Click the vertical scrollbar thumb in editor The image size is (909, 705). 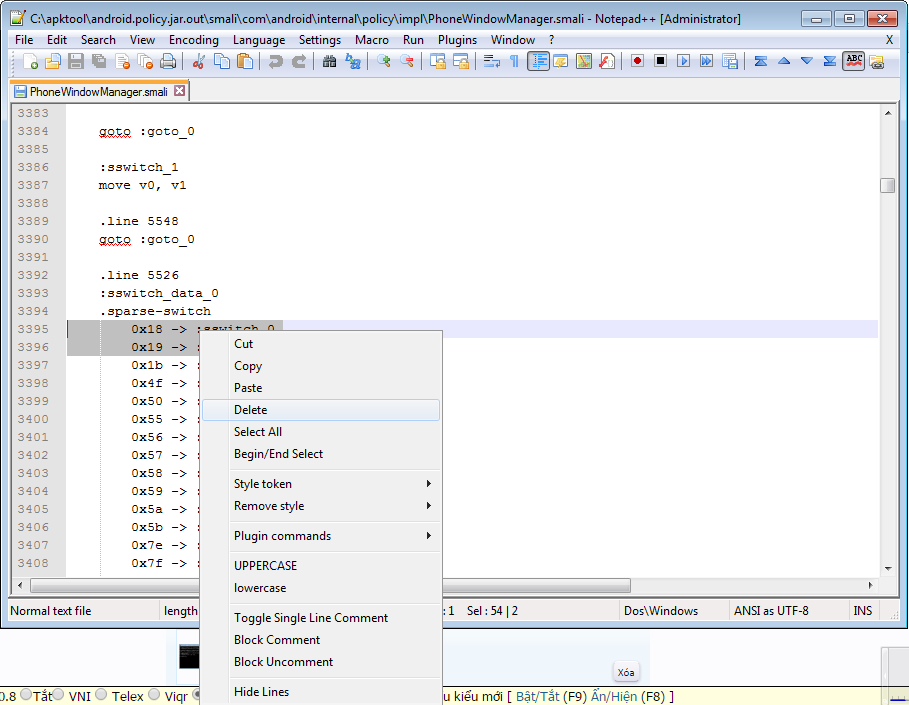[888, 186]
